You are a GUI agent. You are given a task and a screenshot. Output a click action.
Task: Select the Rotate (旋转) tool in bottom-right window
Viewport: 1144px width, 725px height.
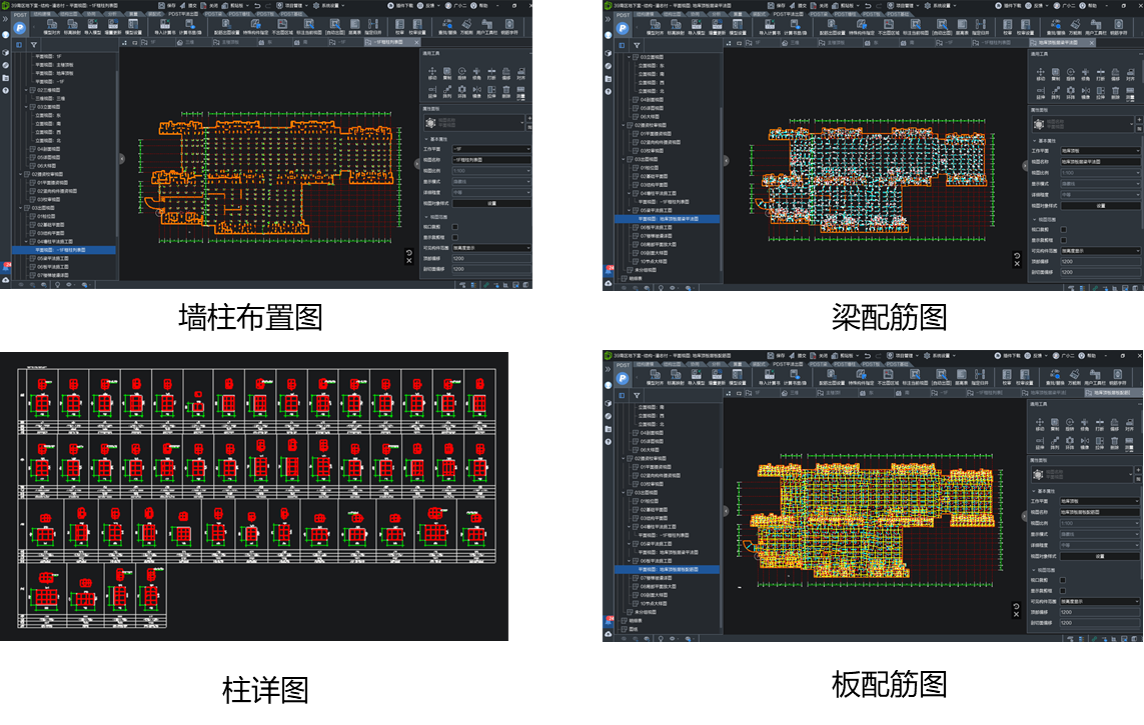tap(1071, 424)
